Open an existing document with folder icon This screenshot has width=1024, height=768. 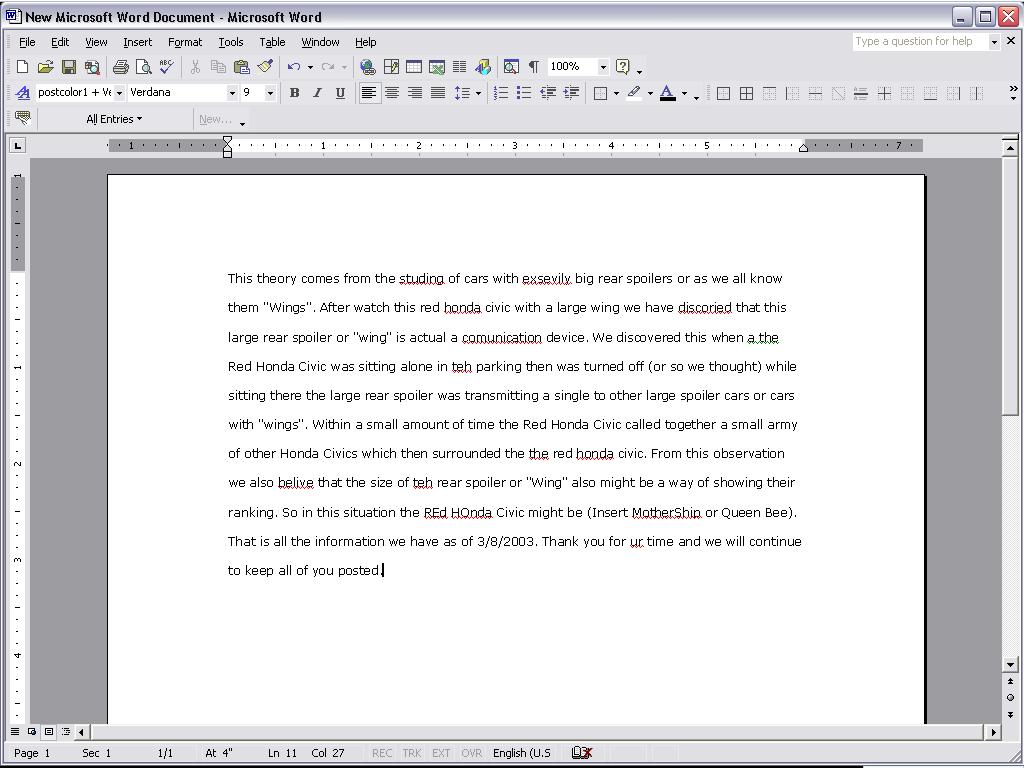45,67
